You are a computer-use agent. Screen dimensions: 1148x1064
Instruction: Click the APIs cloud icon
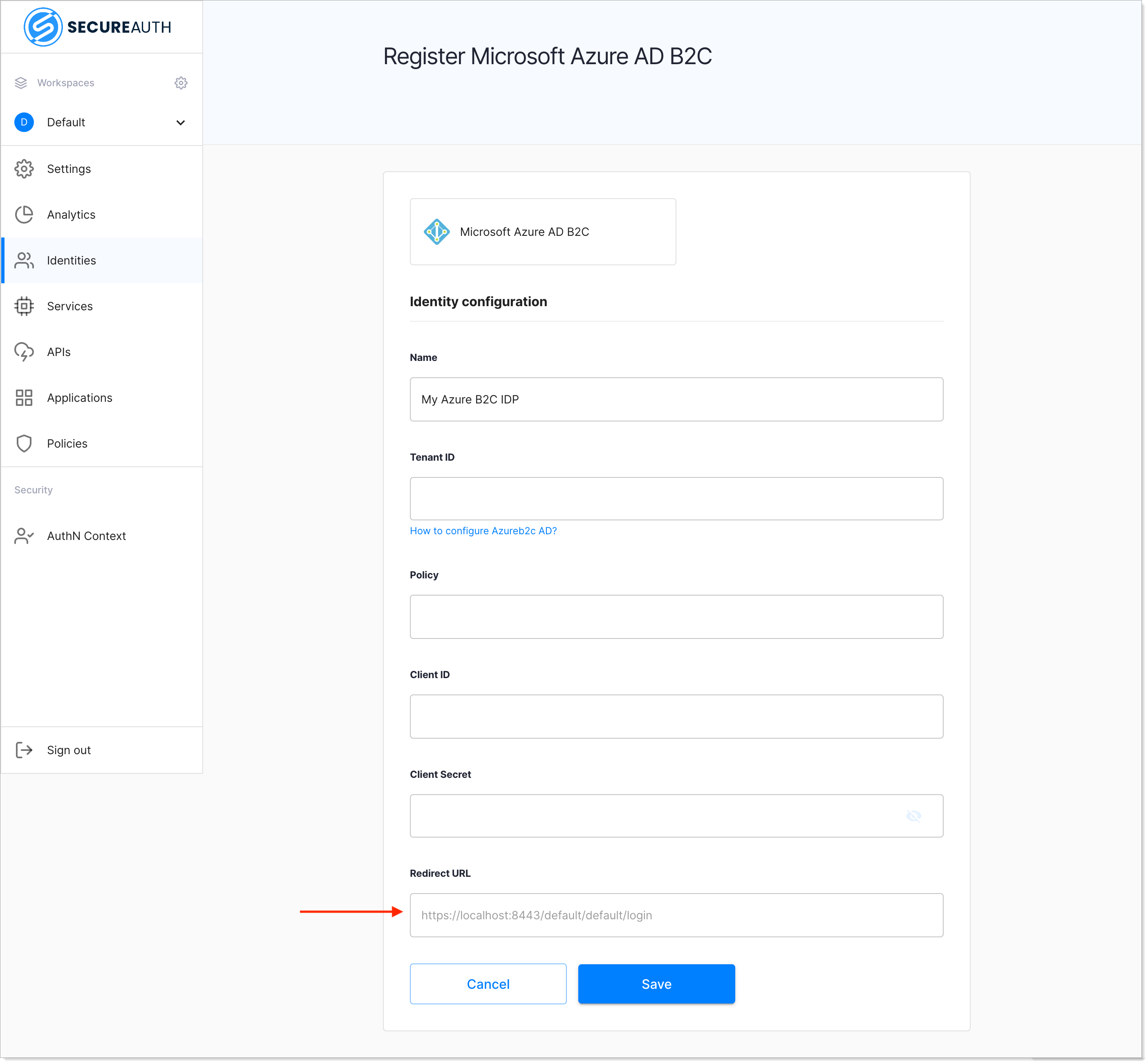tap(25, 352)
